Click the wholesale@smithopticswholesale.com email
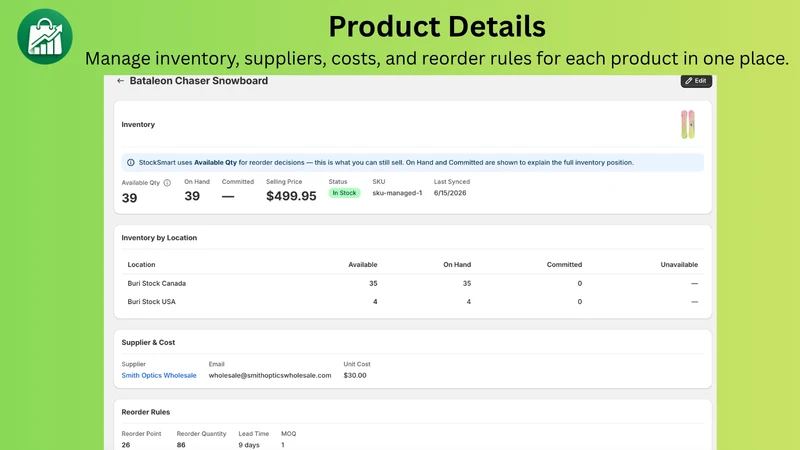 [270, 376]
